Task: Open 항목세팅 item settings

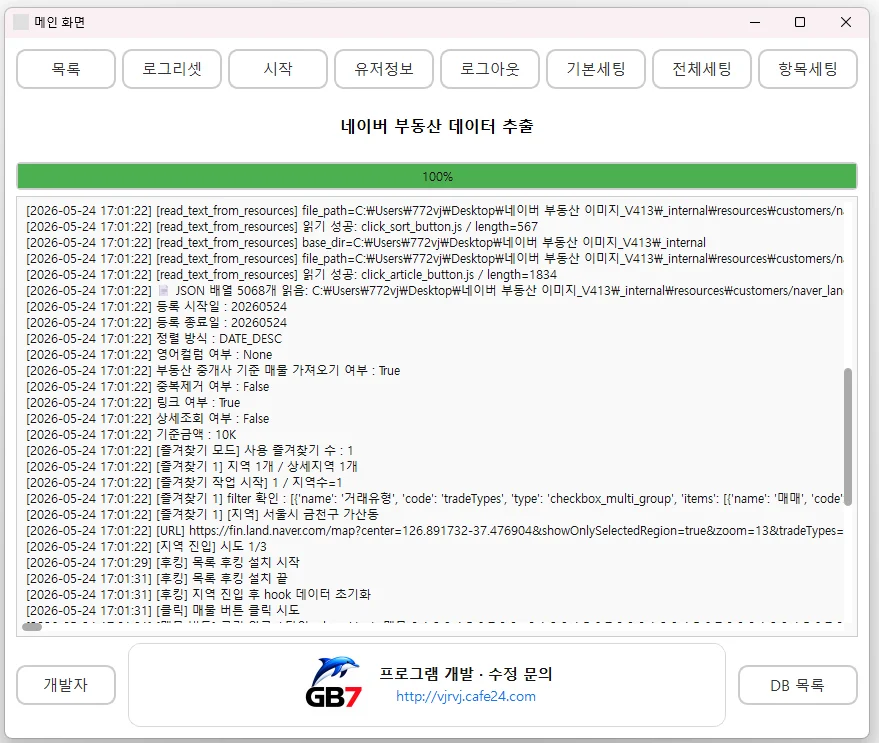Action: [807, 69]
